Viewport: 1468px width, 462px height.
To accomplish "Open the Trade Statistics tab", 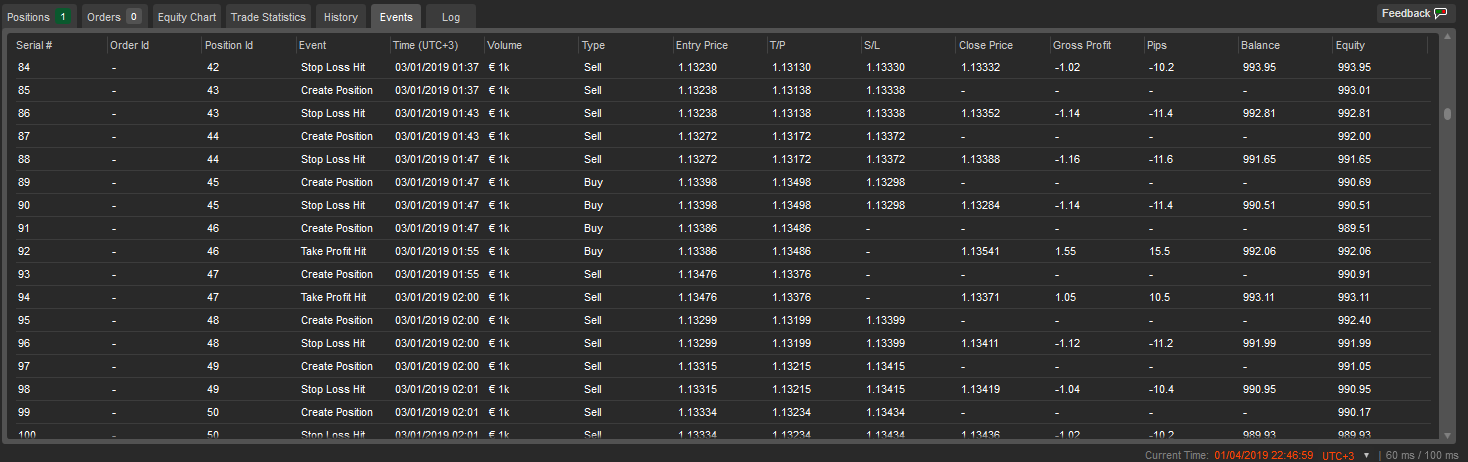I will tap(267, 17).
